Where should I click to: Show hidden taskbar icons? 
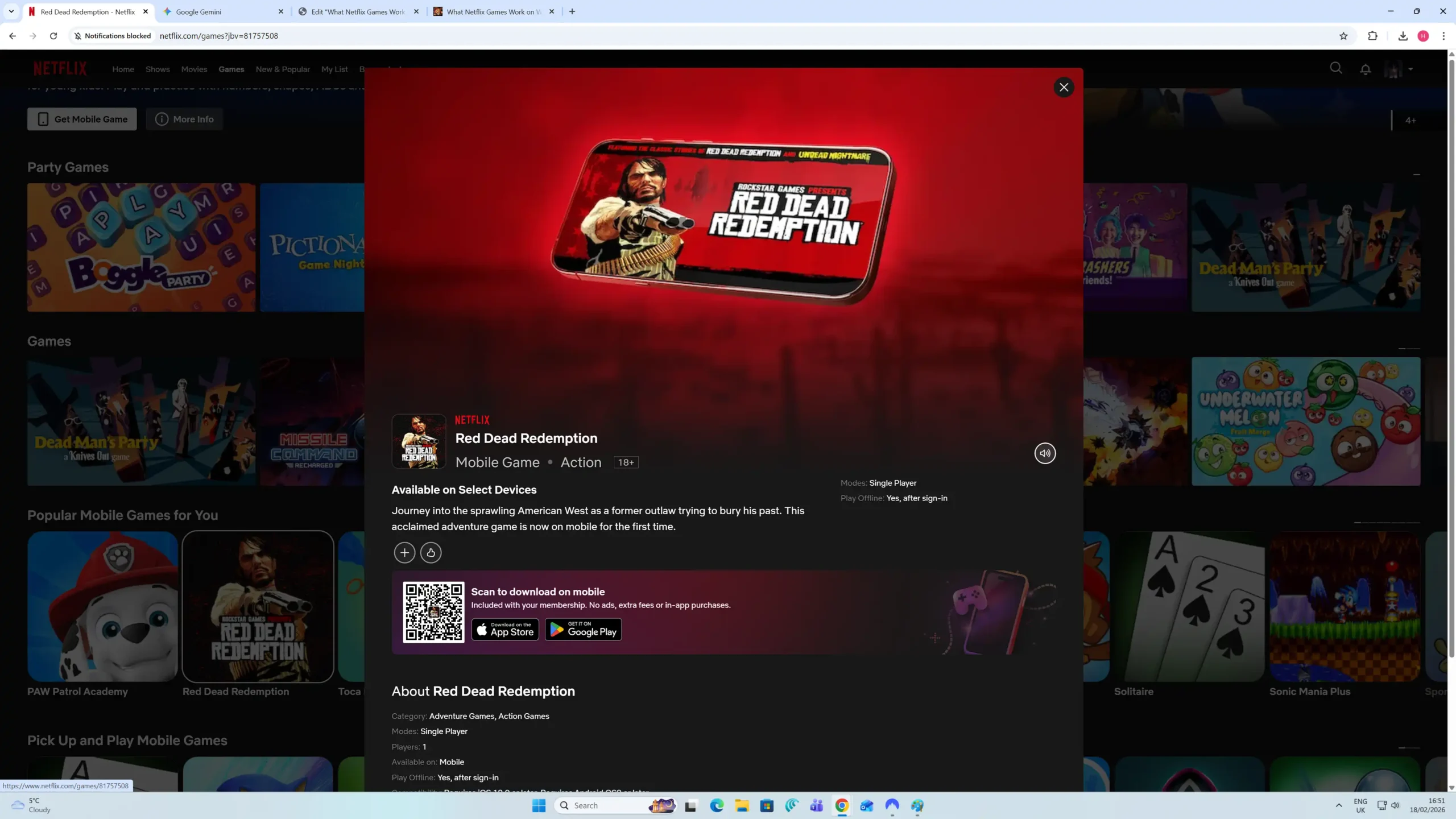click(1338, 805)
